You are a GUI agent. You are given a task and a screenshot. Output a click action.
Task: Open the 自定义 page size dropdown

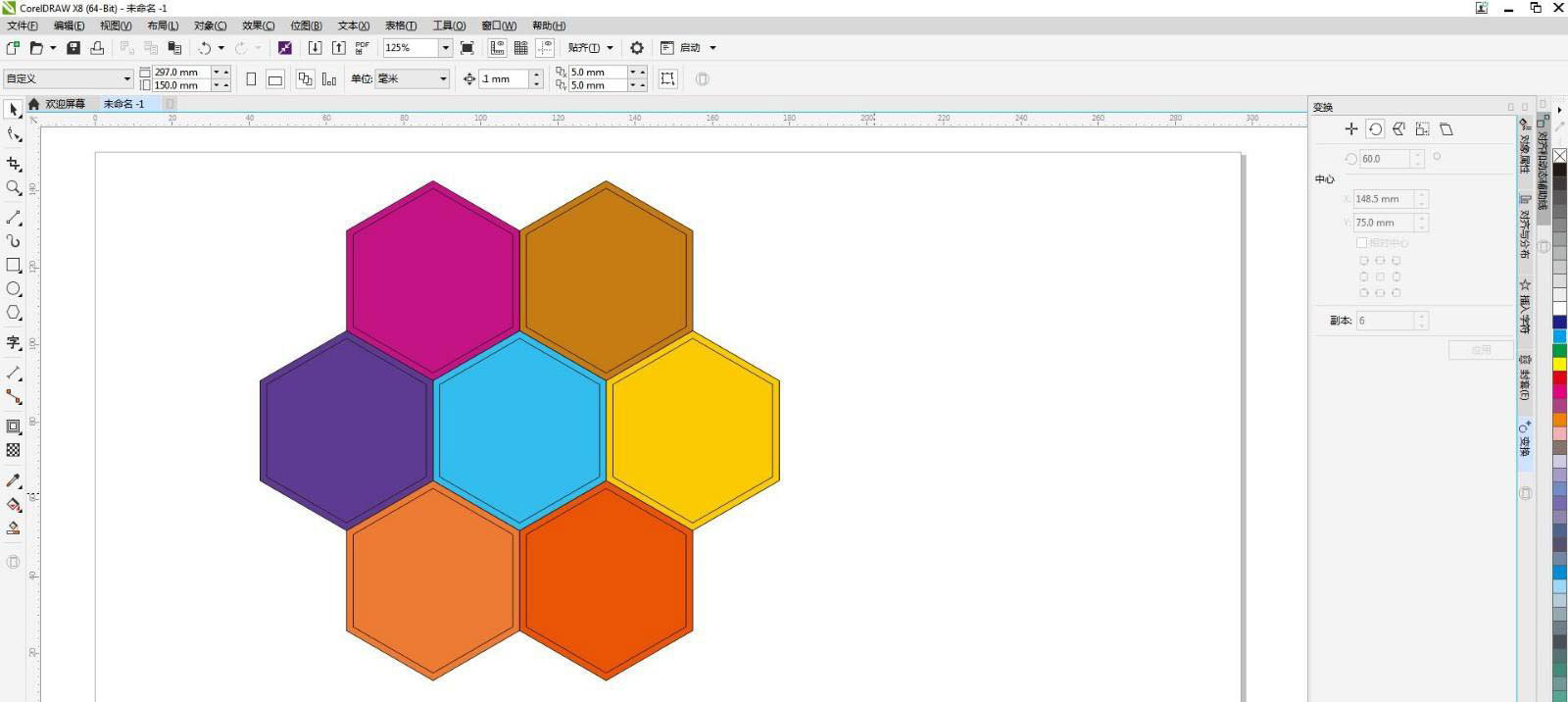pos(126,79)
